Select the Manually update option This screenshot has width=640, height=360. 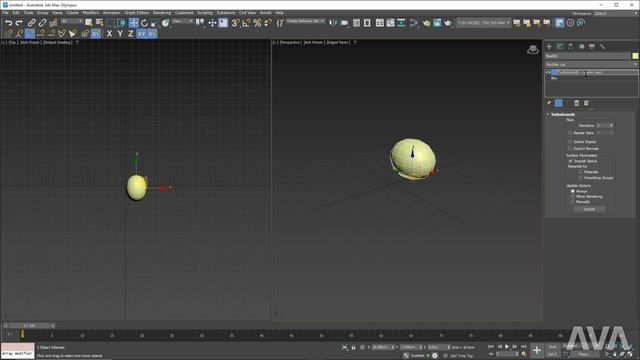(572, 202)
